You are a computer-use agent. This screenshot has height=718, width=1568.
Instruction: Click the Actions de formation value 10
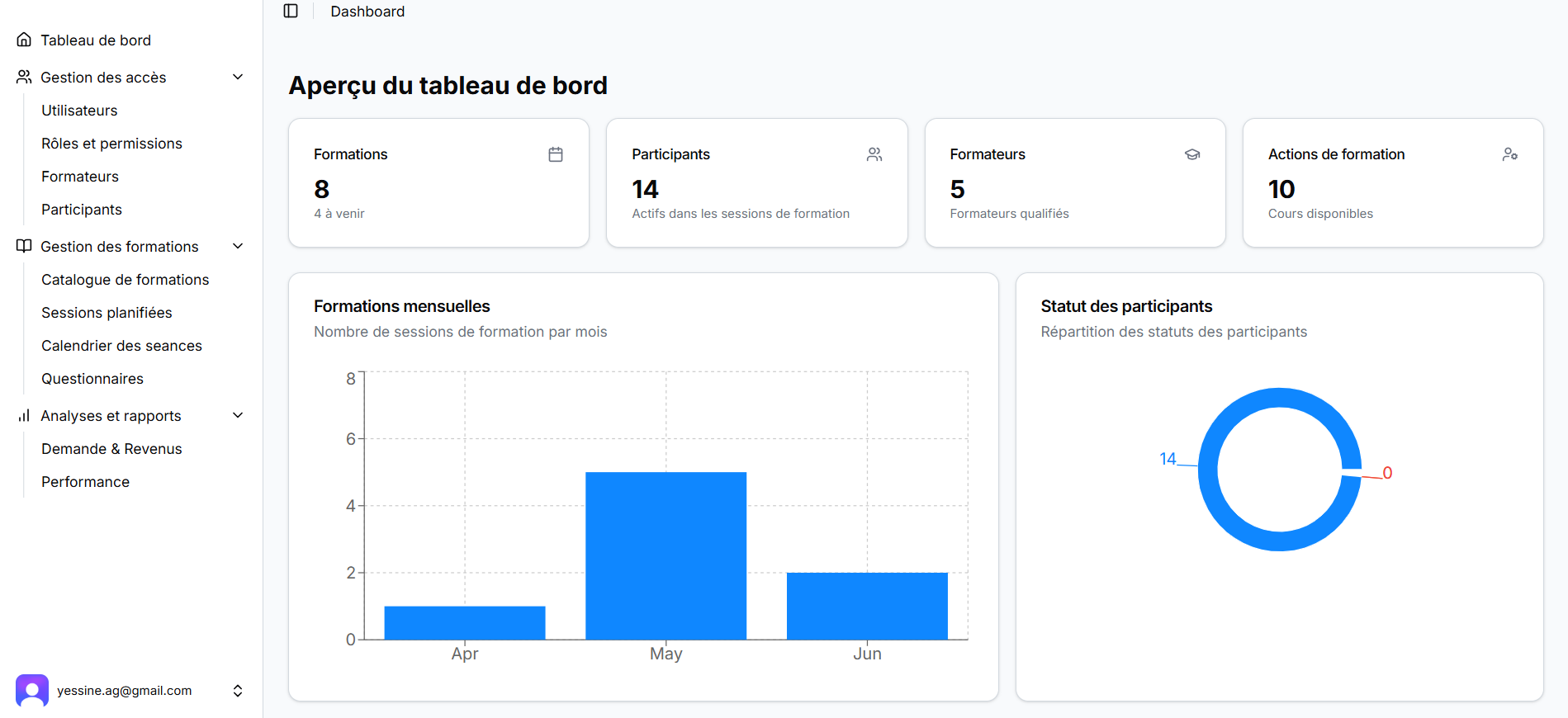[1281, 189]
